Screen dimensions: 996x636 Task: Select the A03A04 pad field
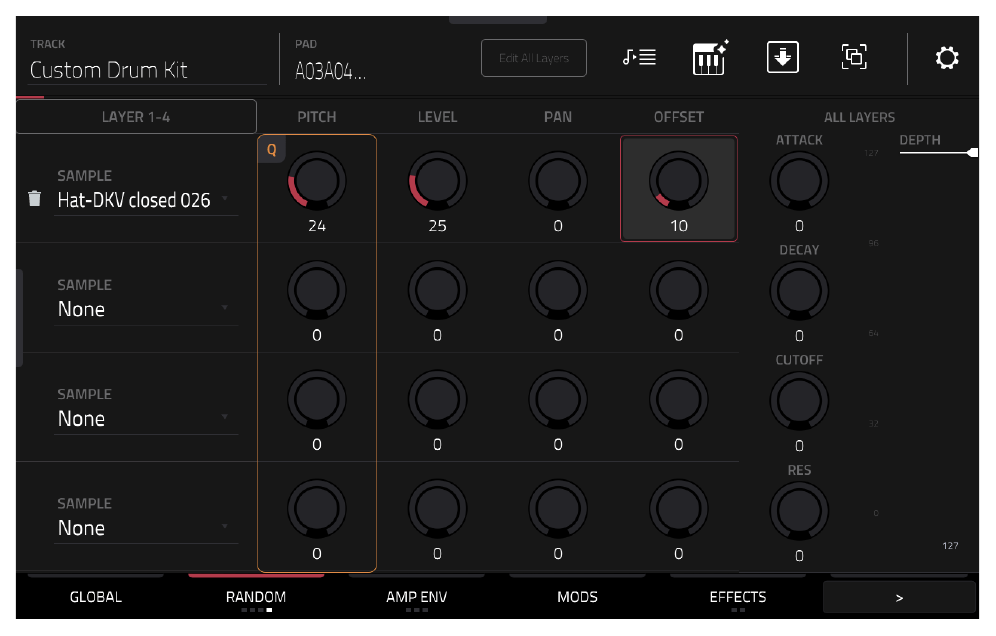[x=330, y=71]
